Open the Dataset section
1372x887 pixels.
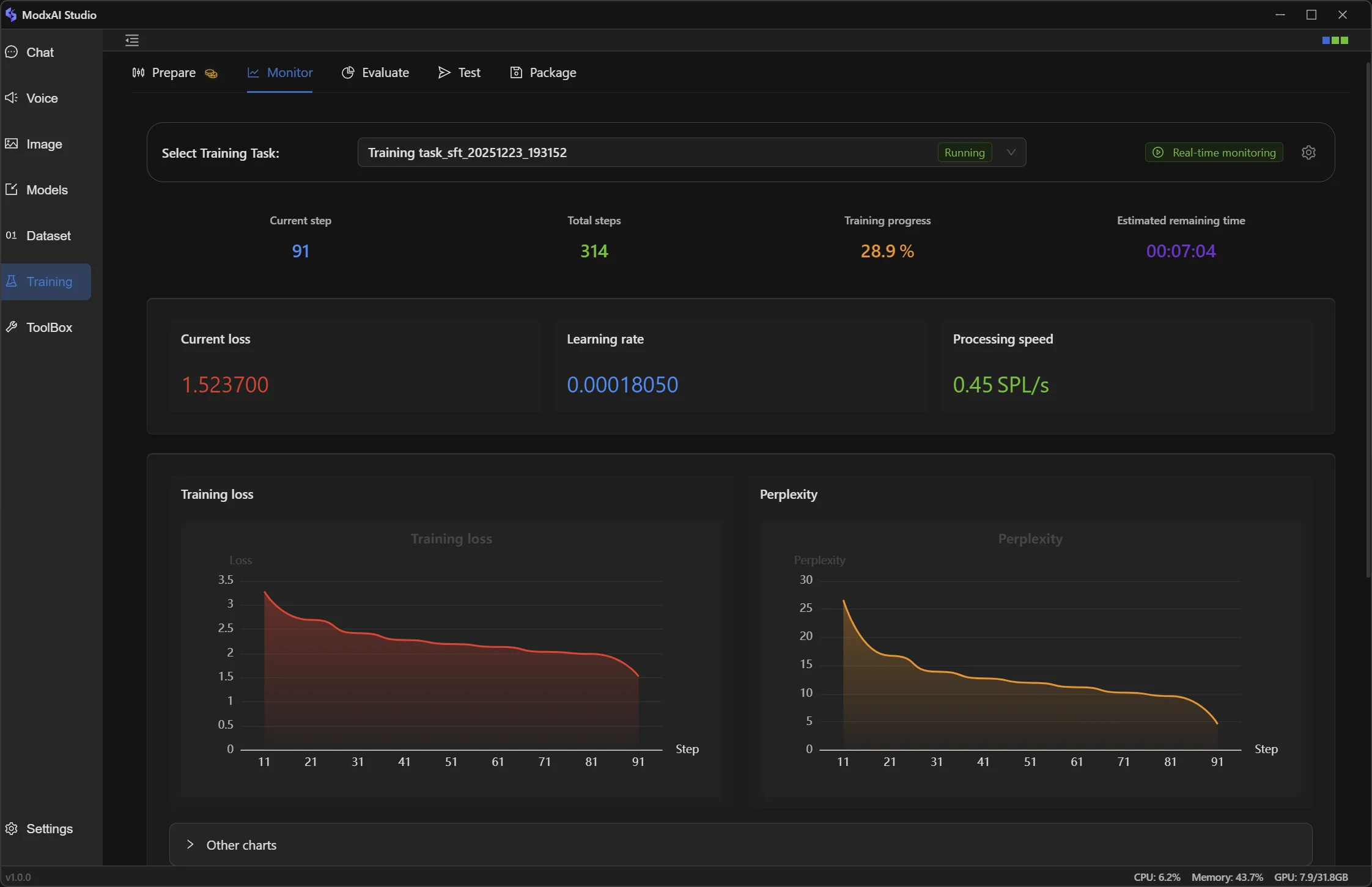[x=48, y=236]
